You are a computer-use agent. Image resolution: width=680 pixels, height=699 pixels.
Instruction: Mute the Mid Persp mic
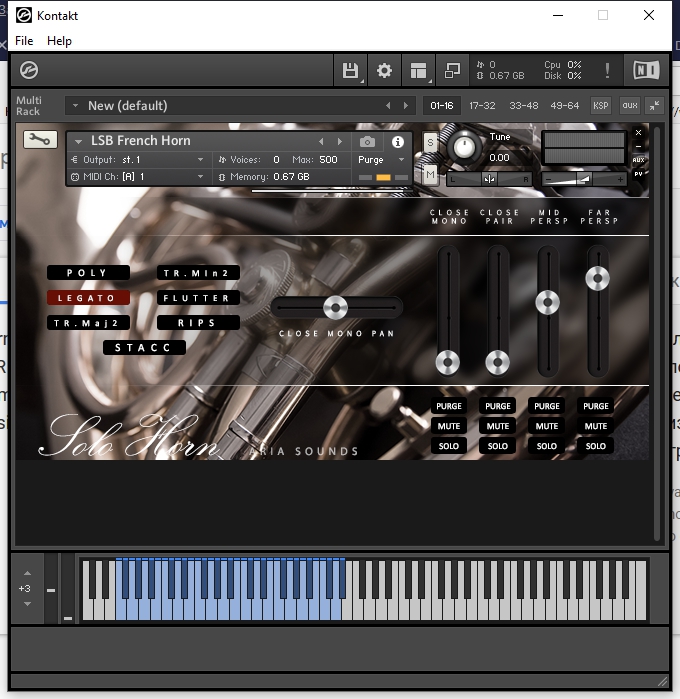pyautogui.click(x=547, y=426)
